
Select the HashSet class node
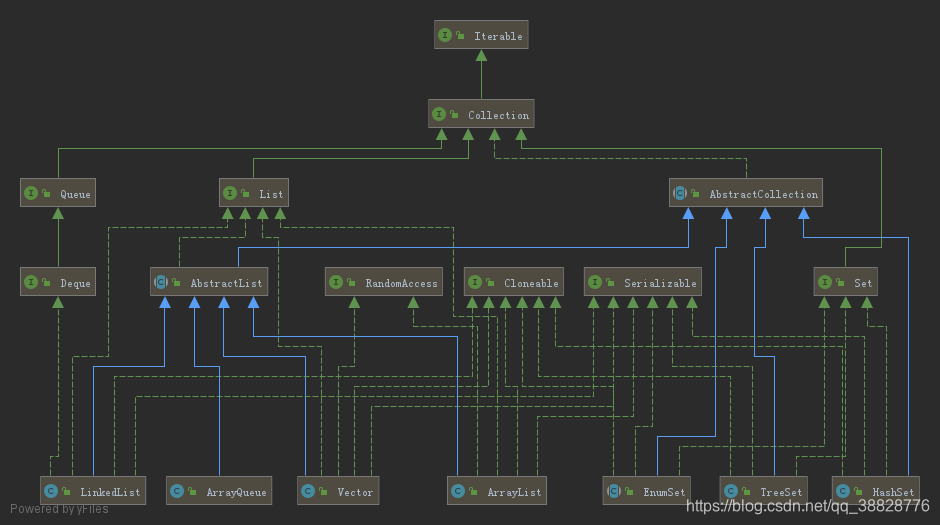coord(876,491)
